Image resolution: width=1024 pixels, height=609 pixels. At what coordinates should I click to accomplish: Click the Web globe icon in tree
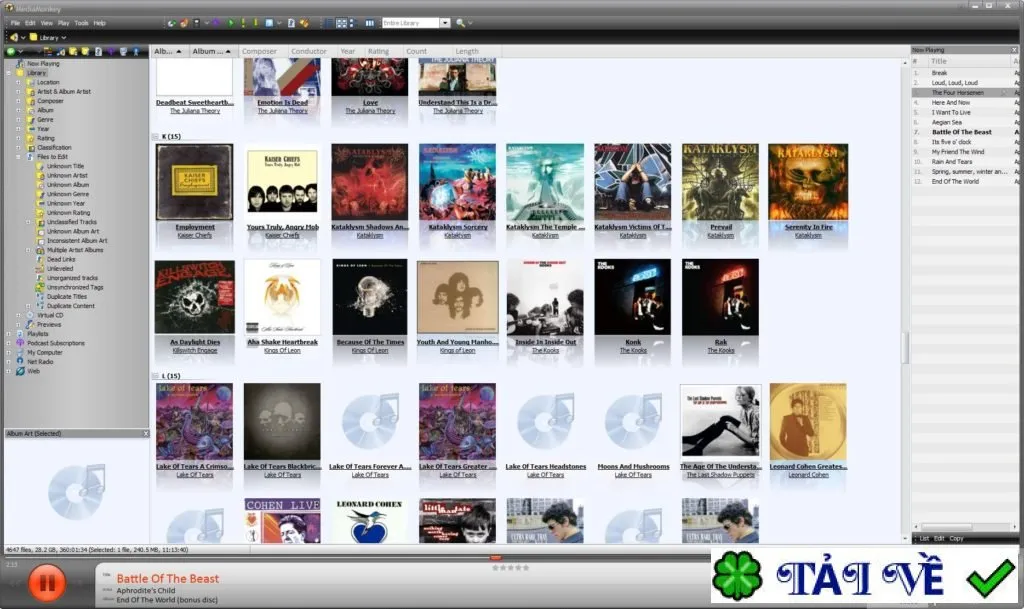pos(20,371)
